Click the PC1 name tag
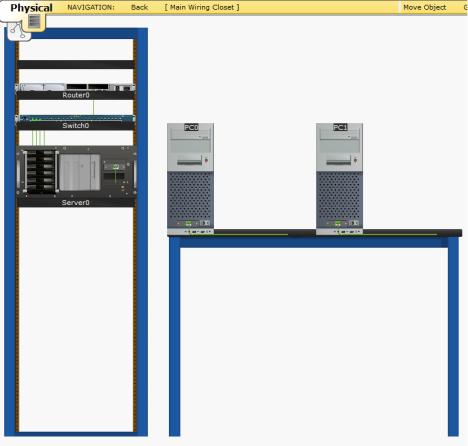This screenshot has width=468, height=446. [x=340, y=127]
